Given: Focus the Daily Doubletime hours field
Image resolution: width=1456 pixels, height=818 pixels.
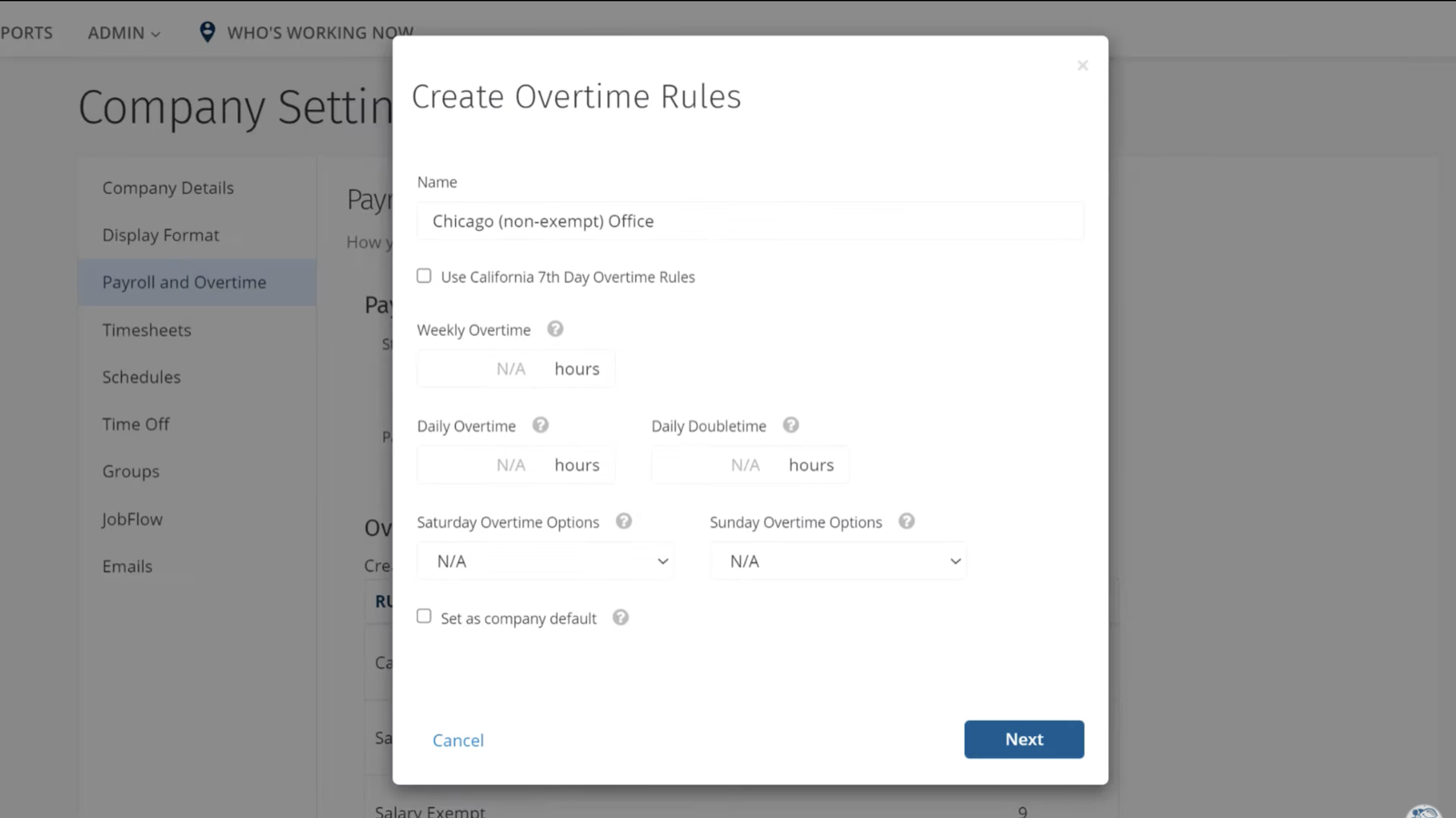Looking at the screenshot, I should coord(750,465).
